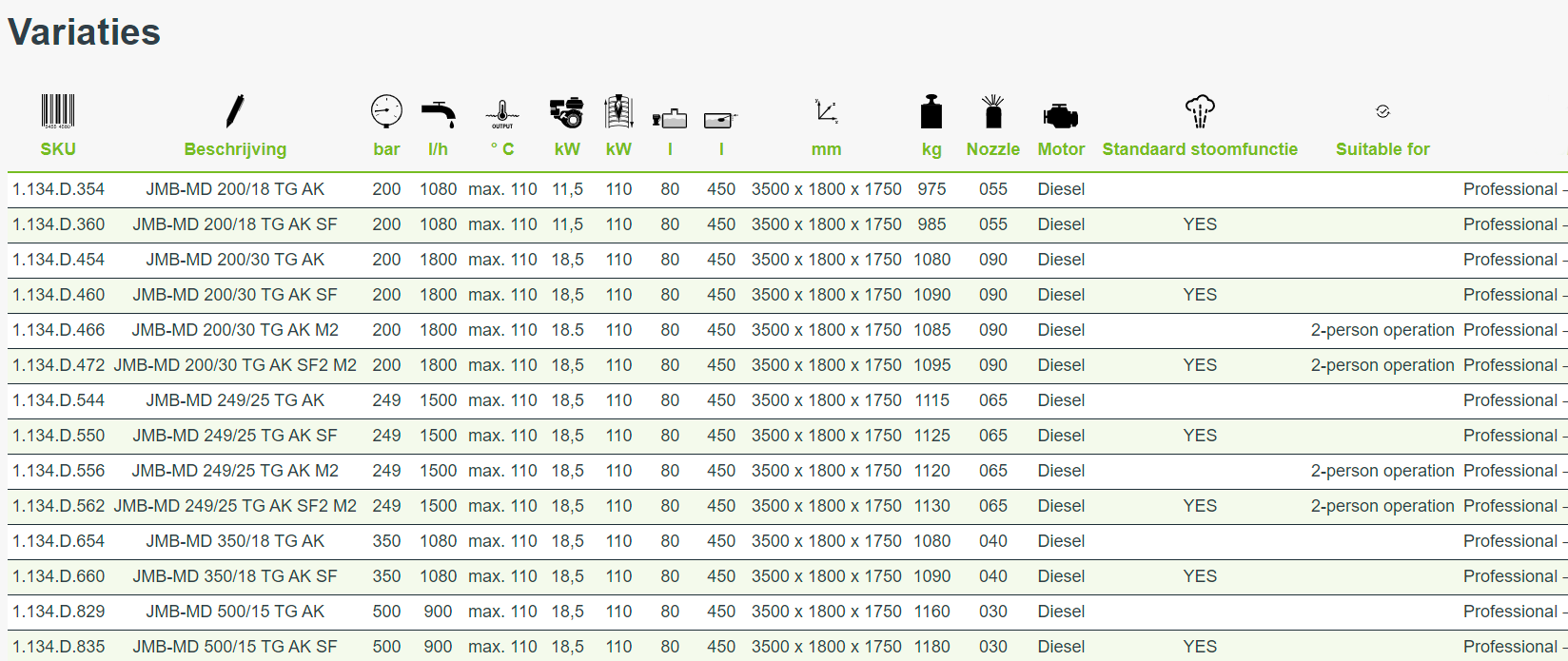Click the output thermometer icon above °C
This screenshot has width=1568, height=661.
(x=502, y=114)
